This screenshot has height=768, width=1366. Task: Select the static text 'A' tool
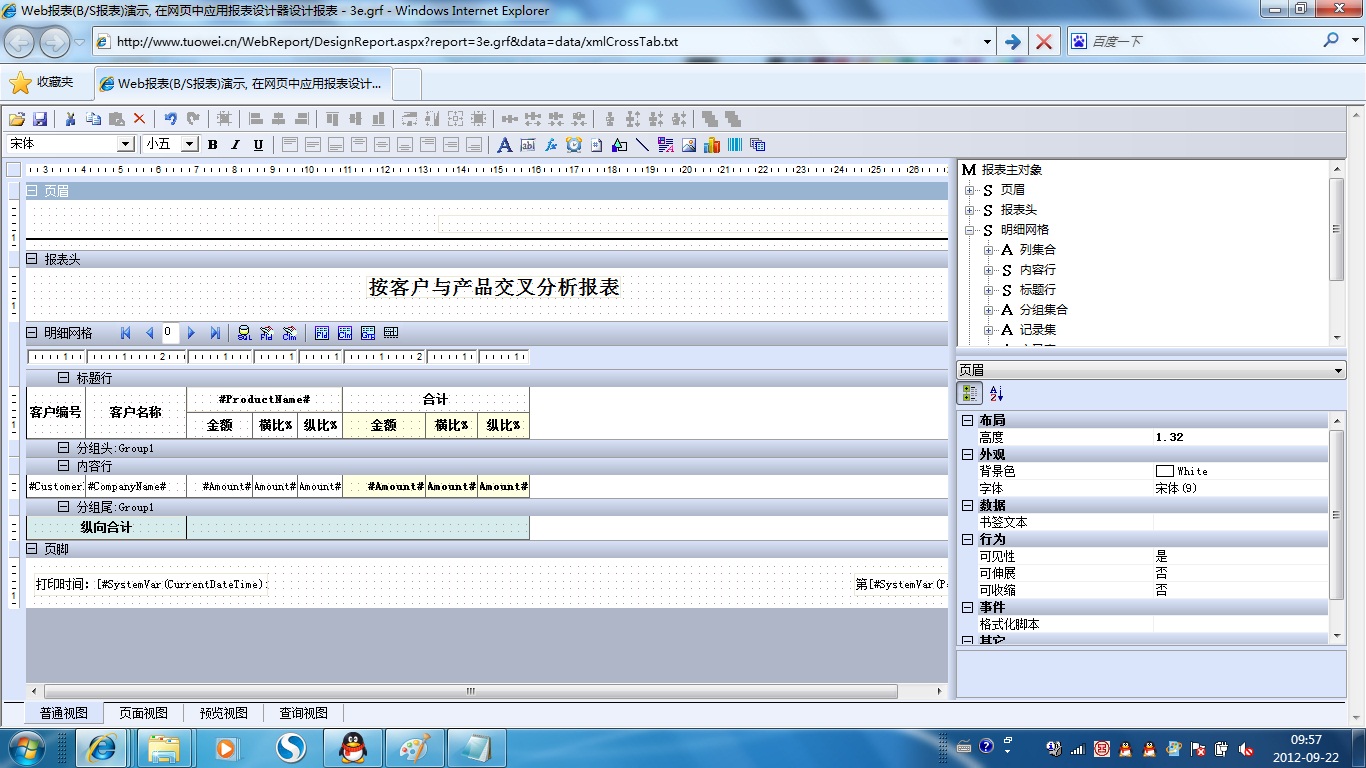pyautogui.click(x=504, y=145)
